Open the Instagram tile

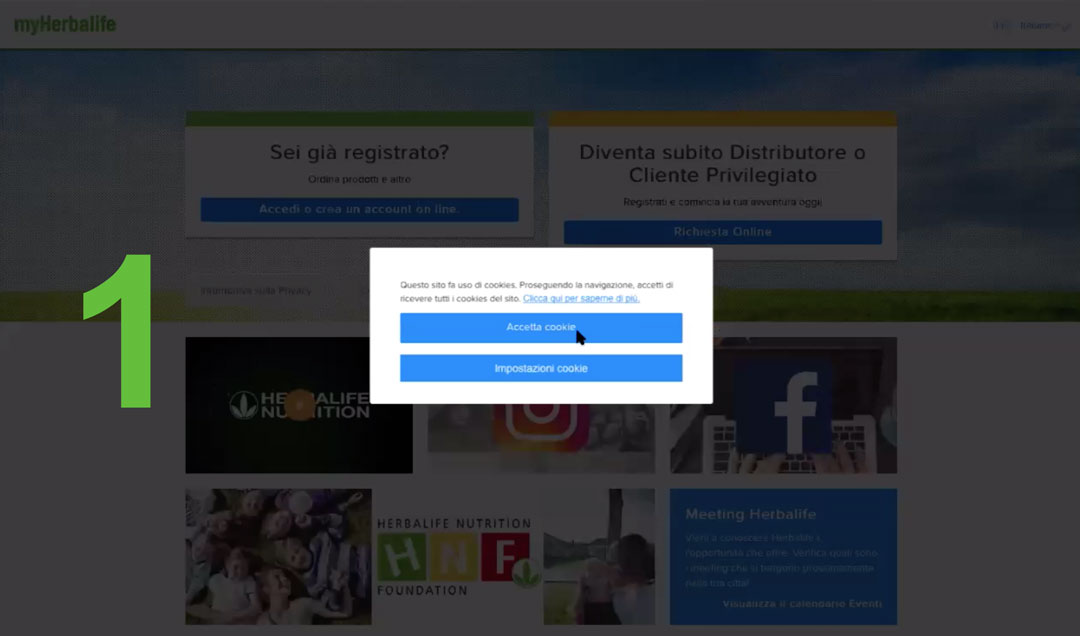tap(541, 438)
